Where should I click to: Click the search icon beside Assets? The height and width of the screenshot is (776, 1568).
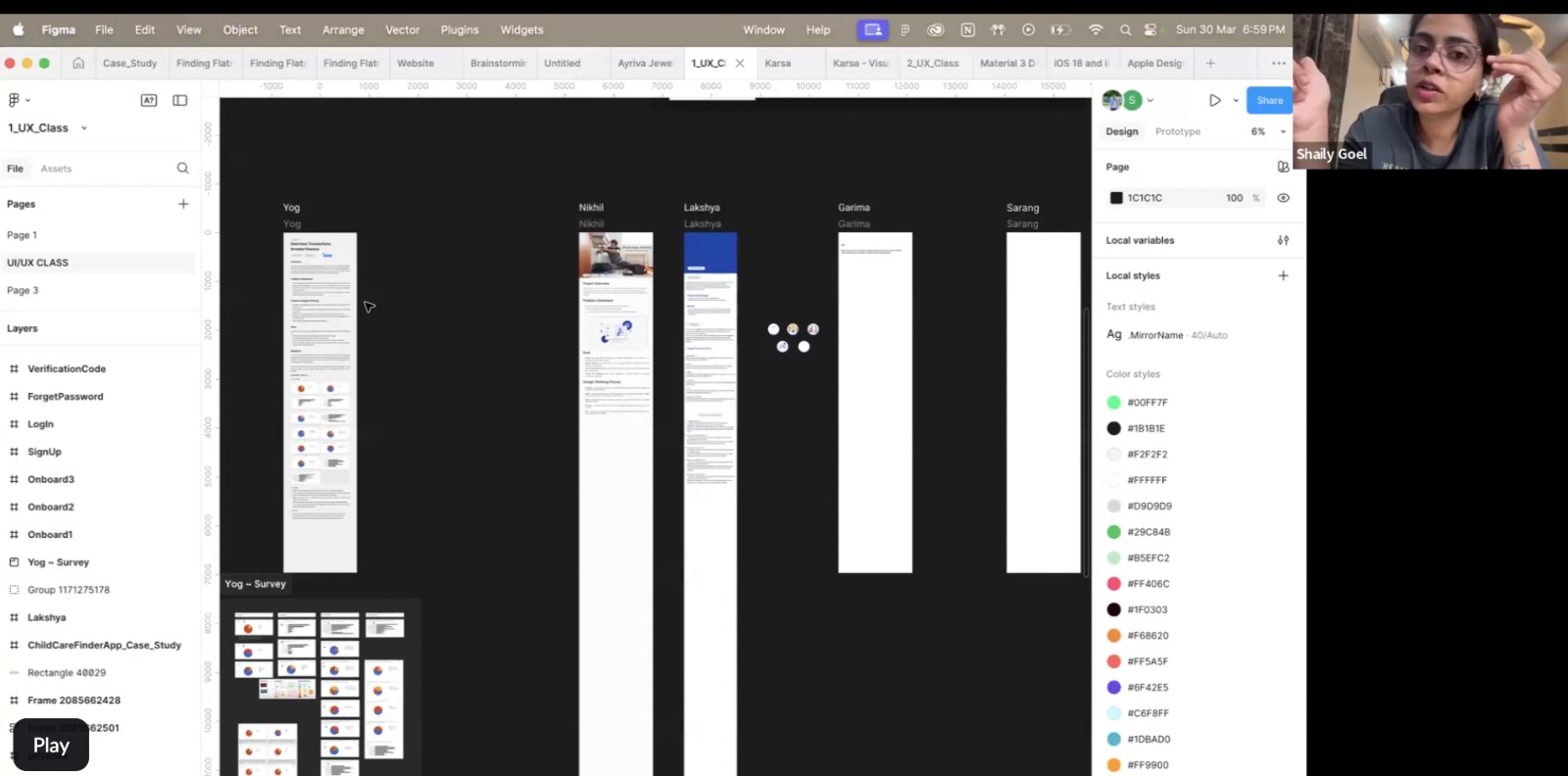pos(182,169)
